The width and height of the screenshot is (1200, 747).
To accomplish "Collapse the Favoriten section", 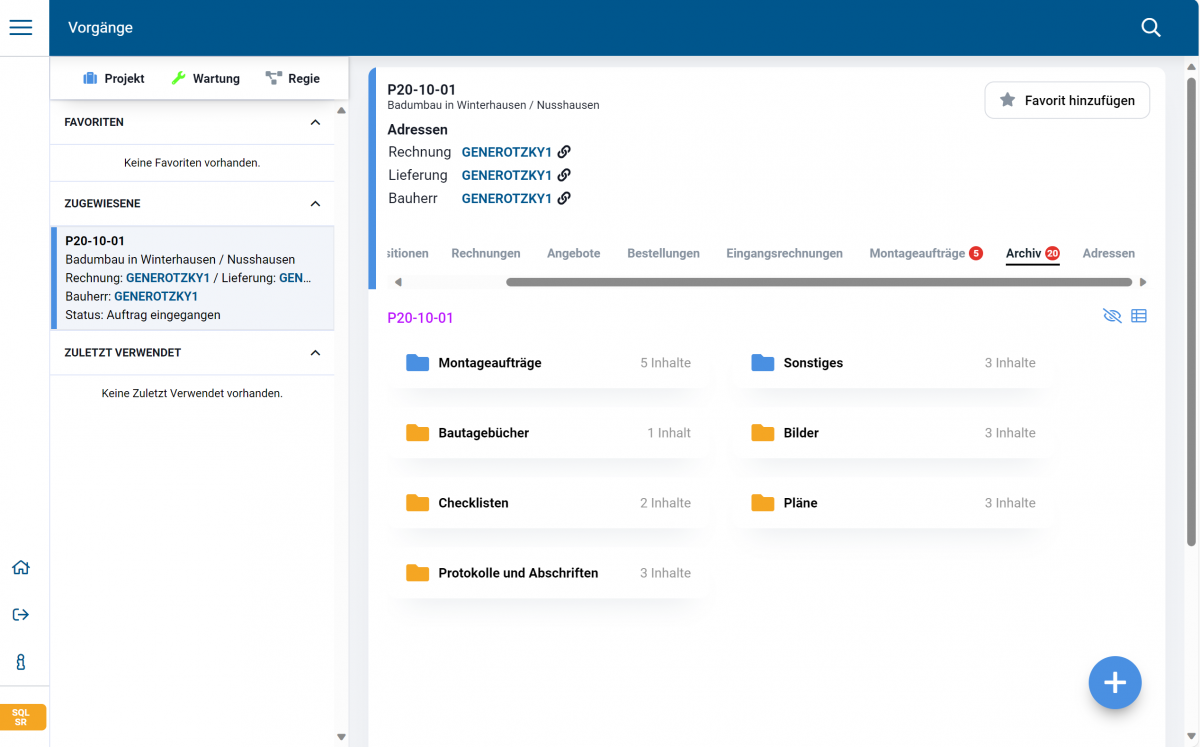I will (315, 122).
